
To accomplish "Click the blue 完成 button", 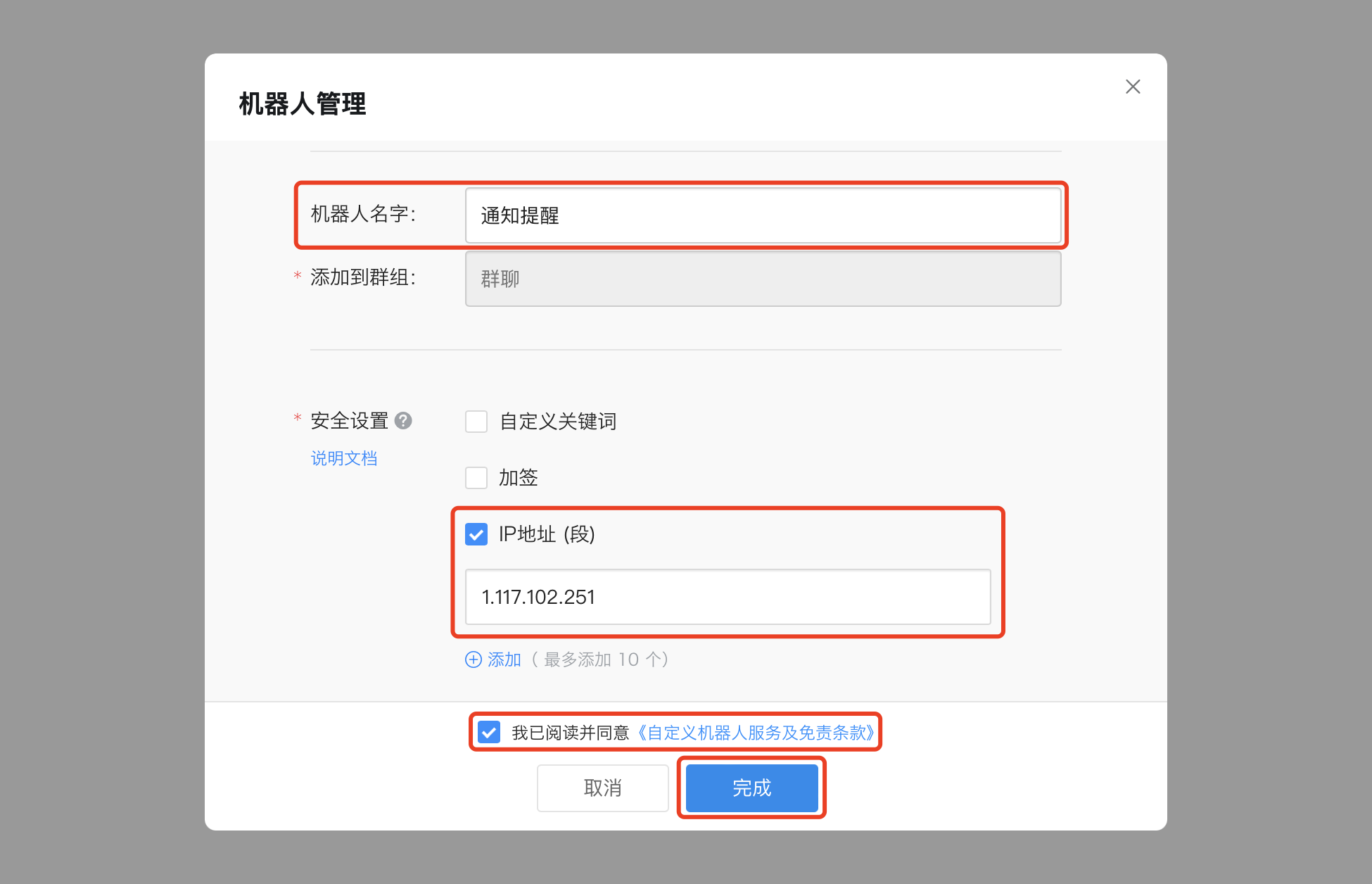I will coord(752,788).
